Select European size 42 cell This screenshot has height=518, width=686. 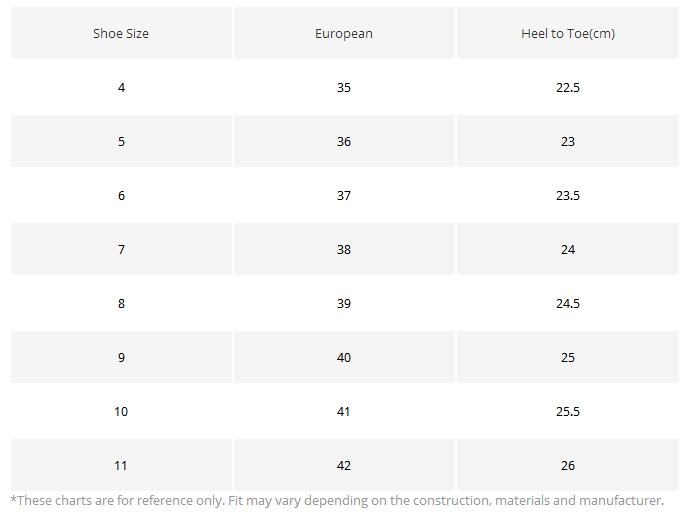[x=343, y=465]
